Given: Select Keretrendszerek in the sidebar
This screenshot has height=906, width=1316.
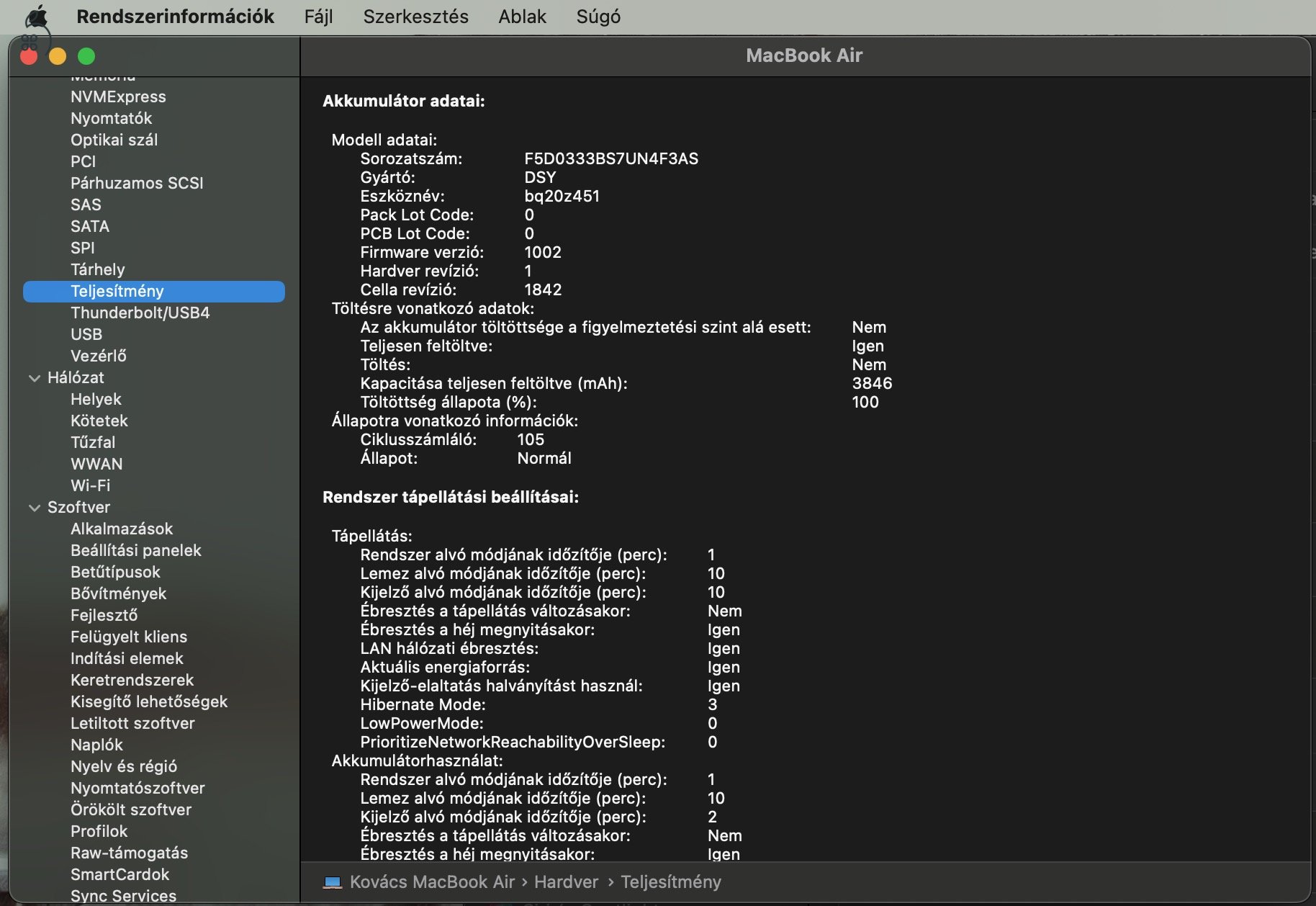Looking at the screenshot, I should click(132, 680).
